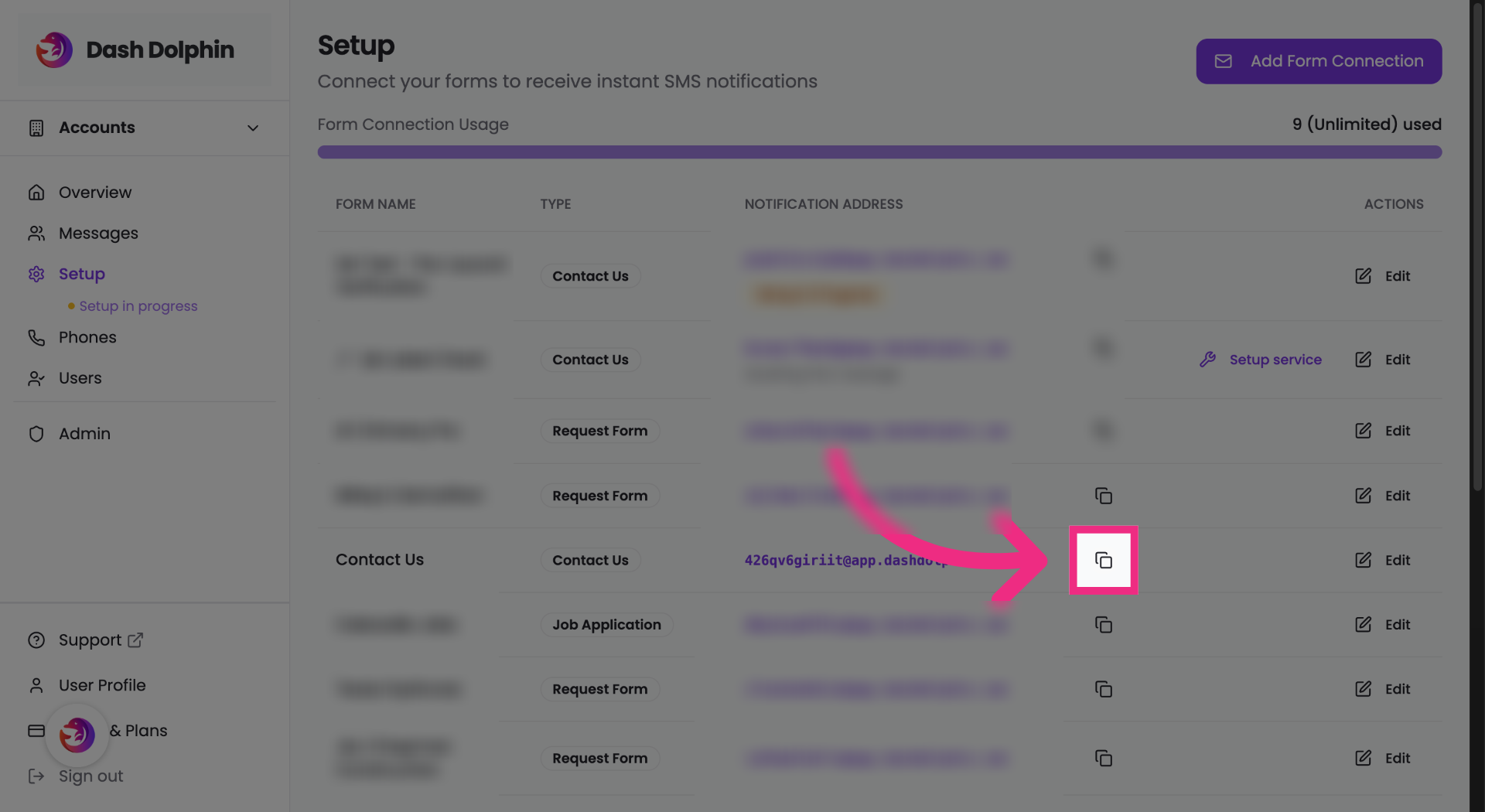The height and width of the screenshot is (812, 1485).
Task: Open Phones section
Action: (x=87, y=338)
